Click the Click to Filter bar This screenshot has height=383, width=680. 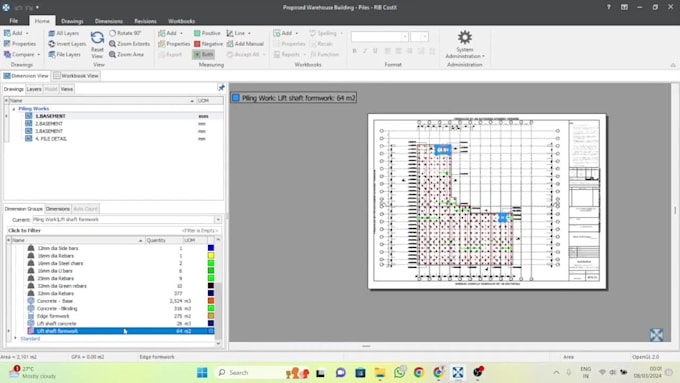point(113,230)
